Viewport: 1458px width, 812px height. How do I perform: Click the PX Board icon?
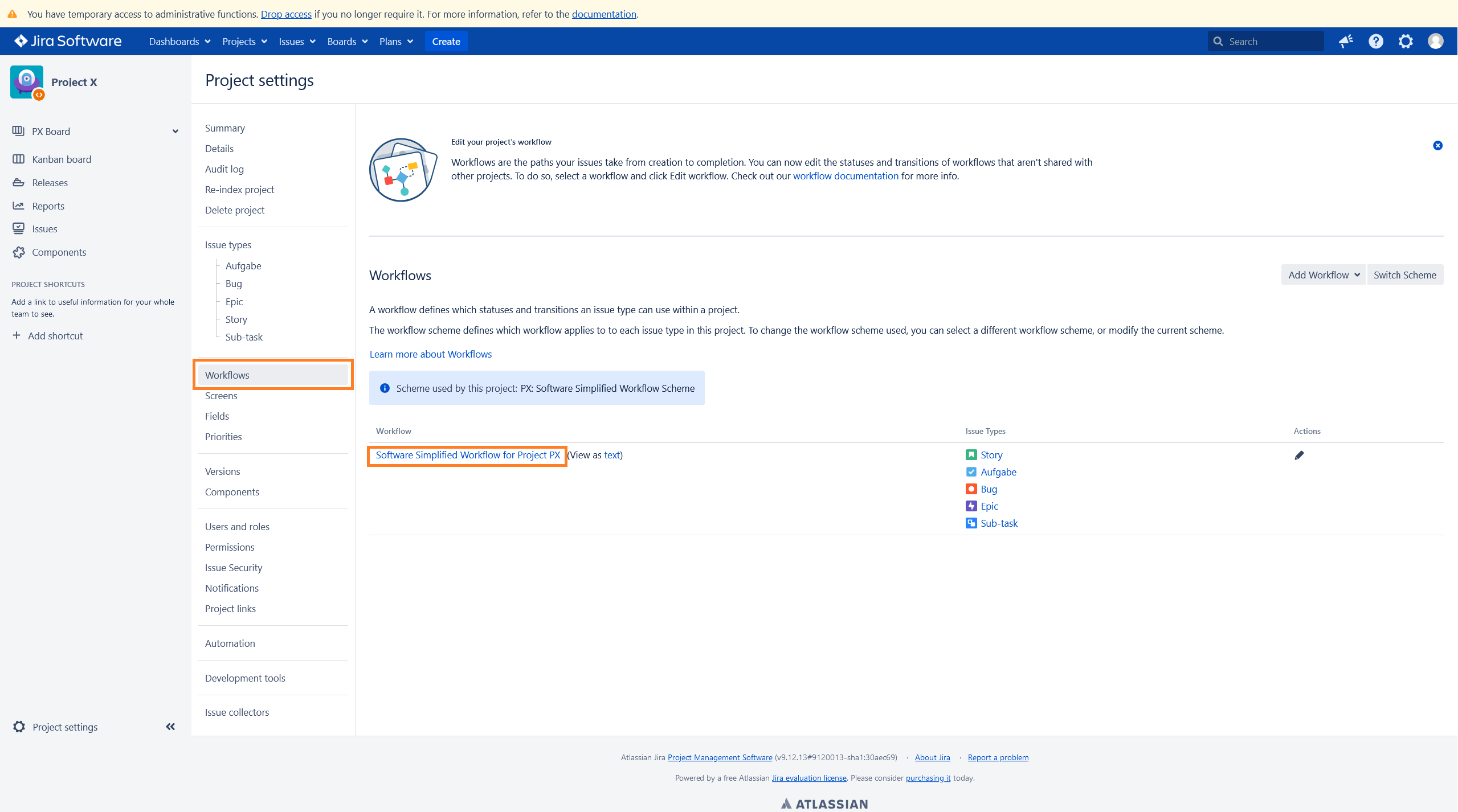[x=18, y=131]
